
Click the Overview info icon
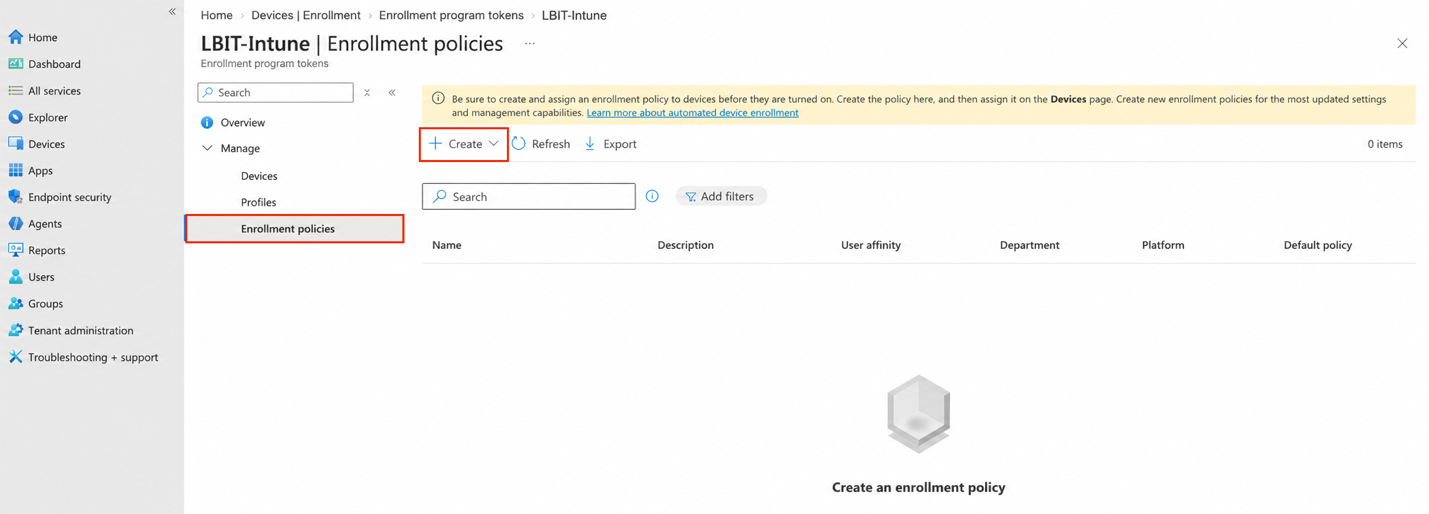(x=207, y=123)
